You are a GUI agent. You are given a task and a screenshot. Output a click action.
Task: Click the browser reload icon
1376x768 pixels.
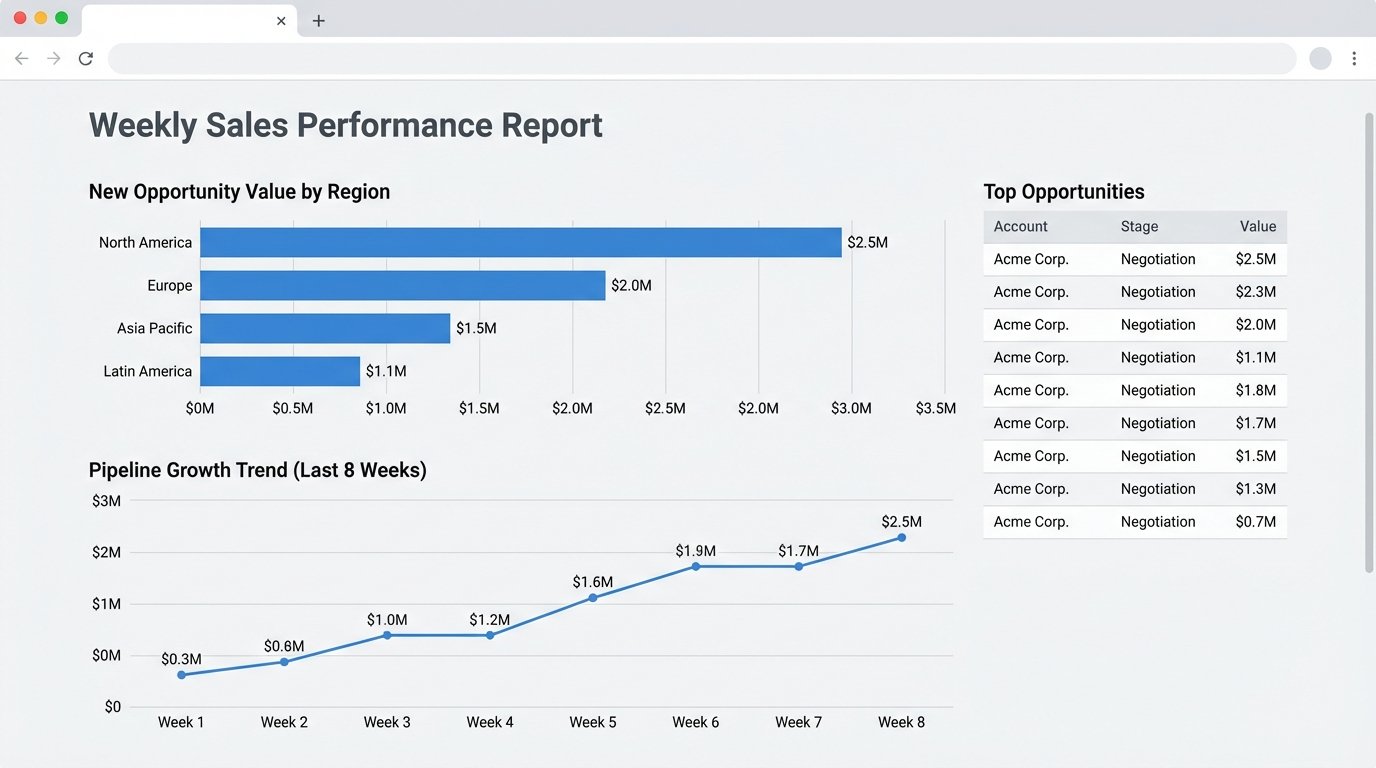[85, 58]
